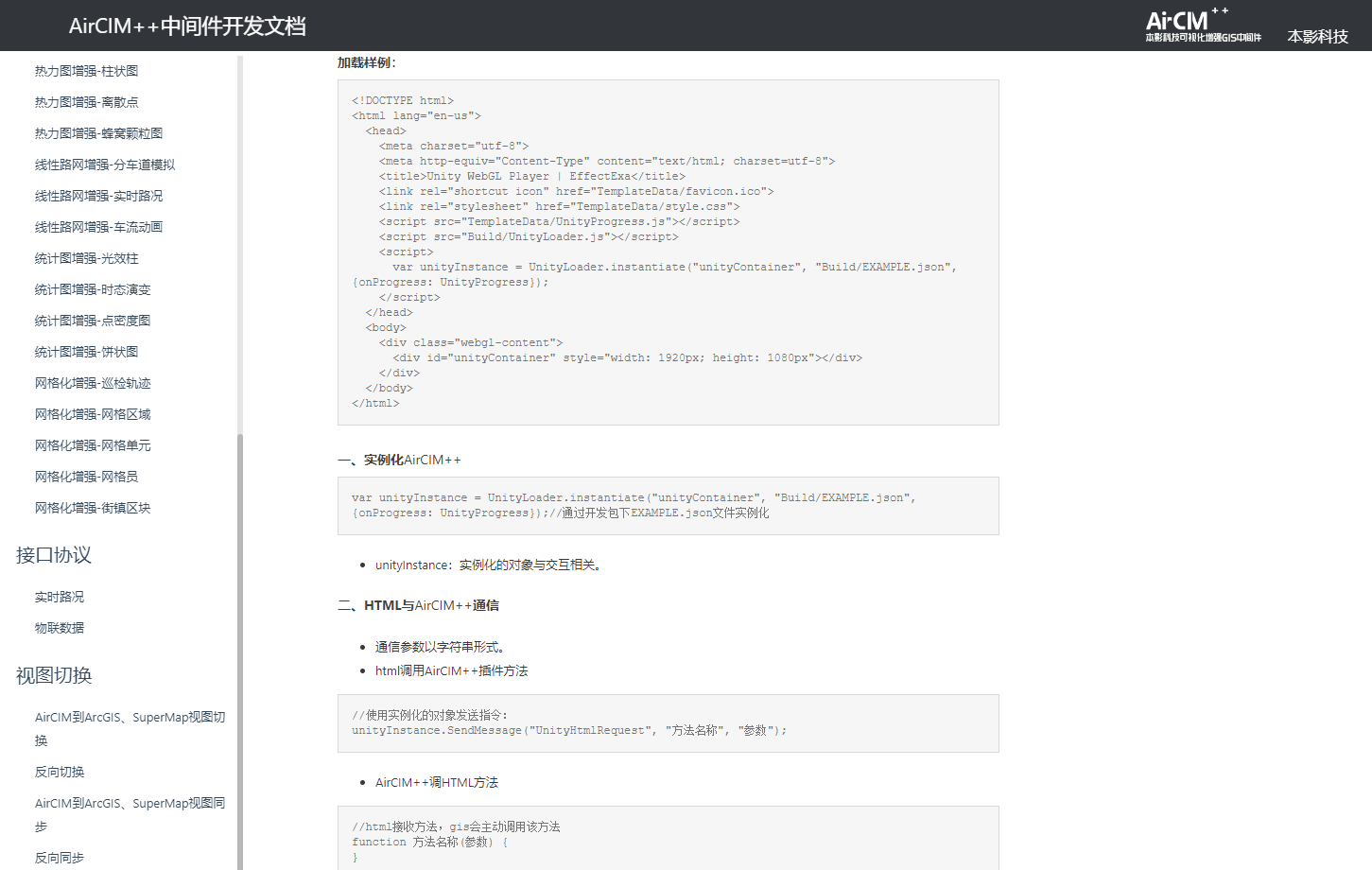
Task: Click the TemplateData/style.css link line
Action: [560, 206]
